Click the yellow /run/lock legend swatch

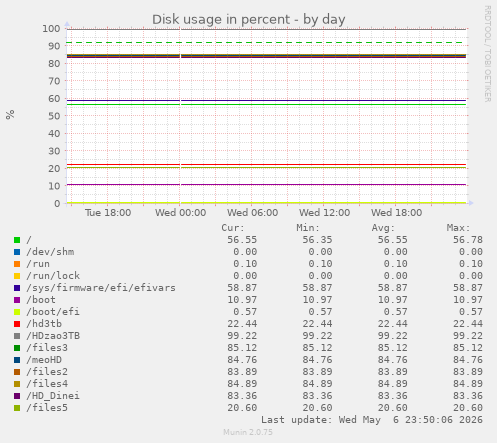tap(17, 276)
